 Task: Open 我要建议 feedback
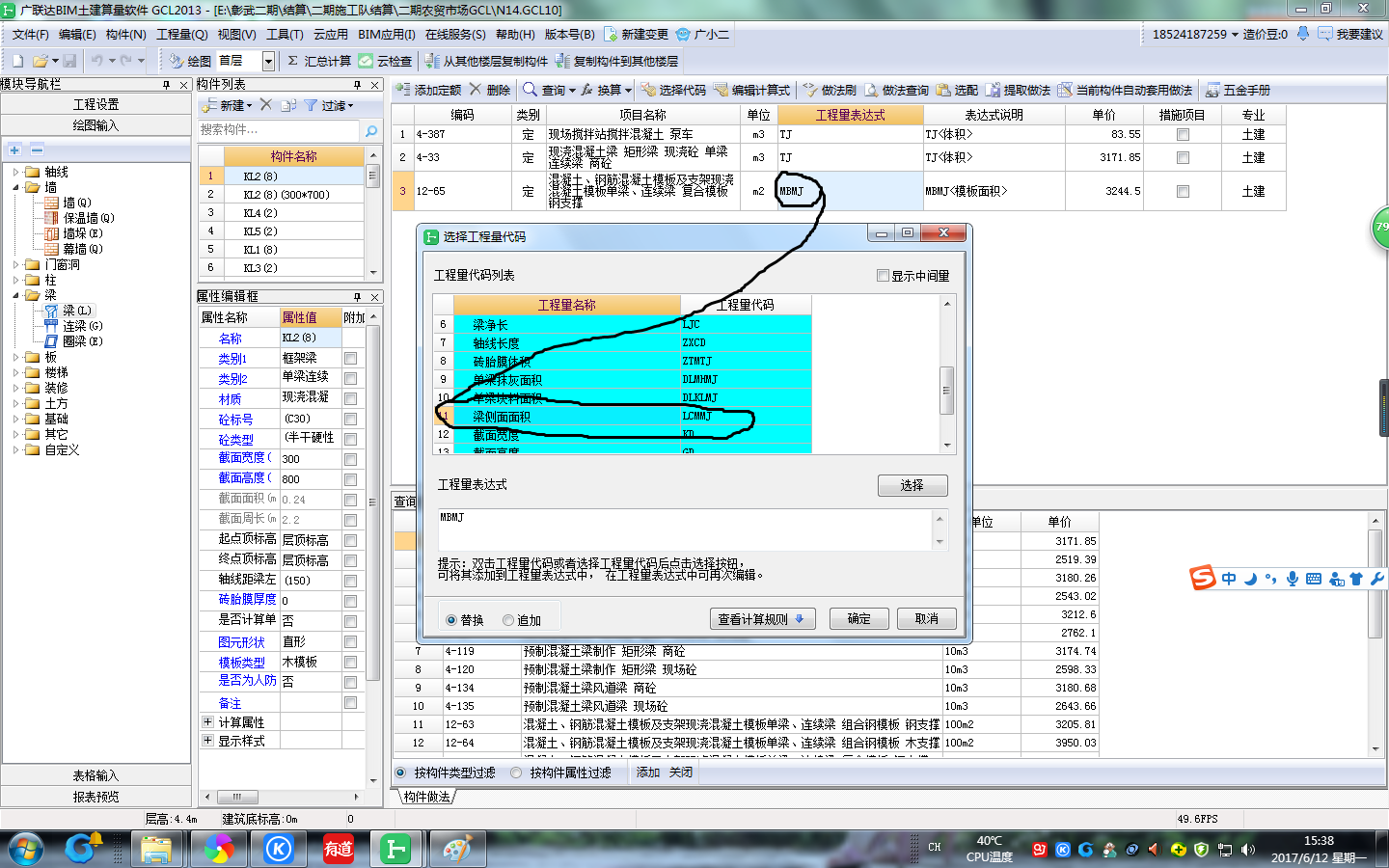coord(1350,34)
